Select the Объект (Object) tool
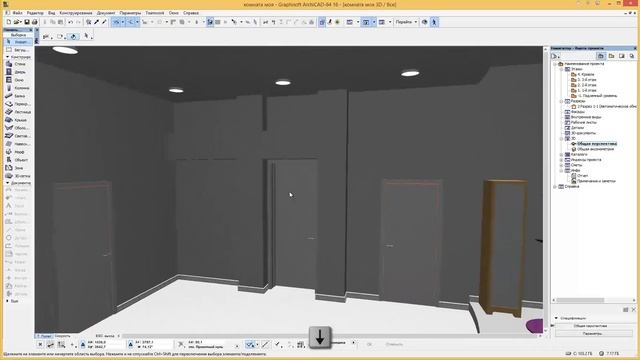The height and width of the screenshot is (360, 640). pyautogui.click(x=16, y=160)
